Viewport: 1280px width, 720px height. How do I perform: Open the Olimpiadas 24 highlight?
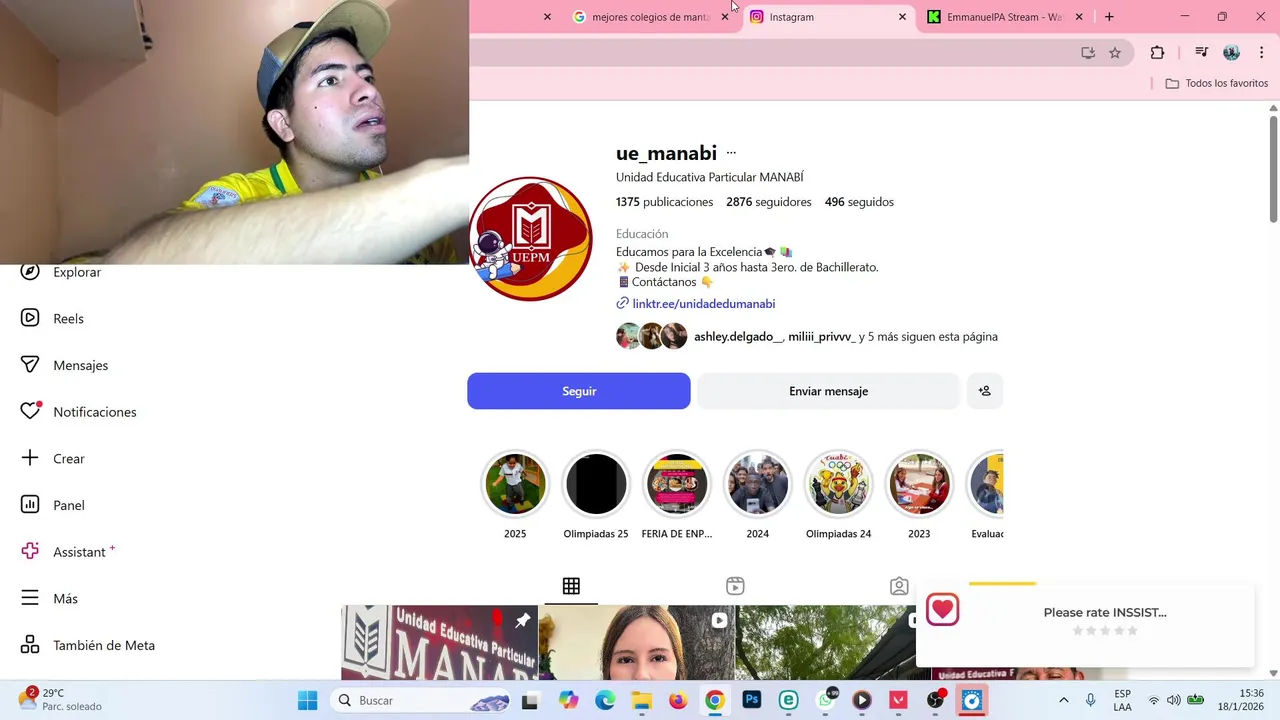click(x=839, y=484)
